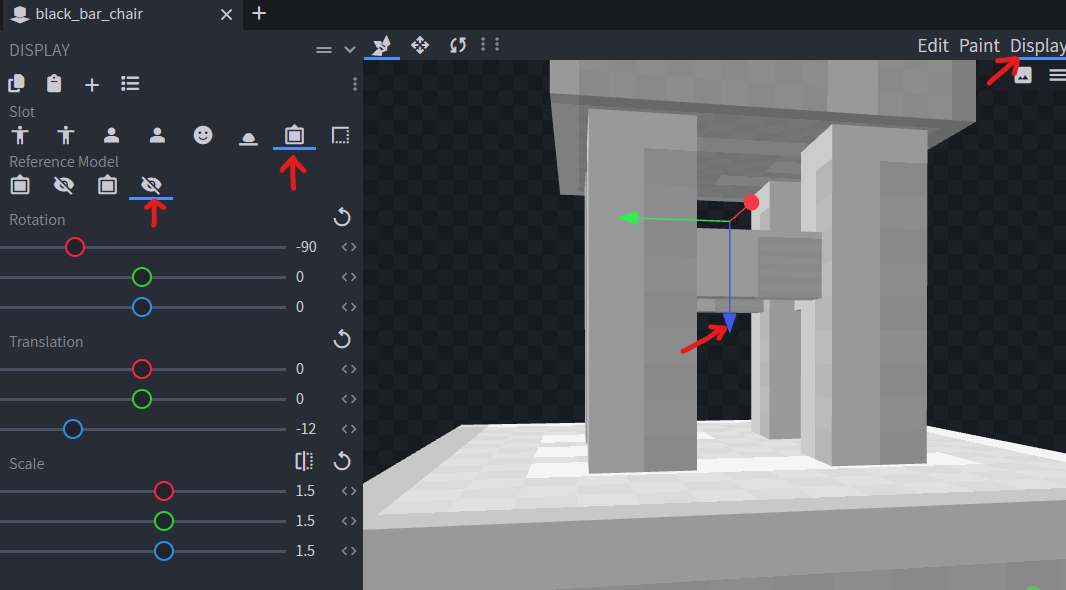The height and width of the screenshot is (590, 1066).
Task: Click the plus icon in Display panel
Action: tap(92, 85)
